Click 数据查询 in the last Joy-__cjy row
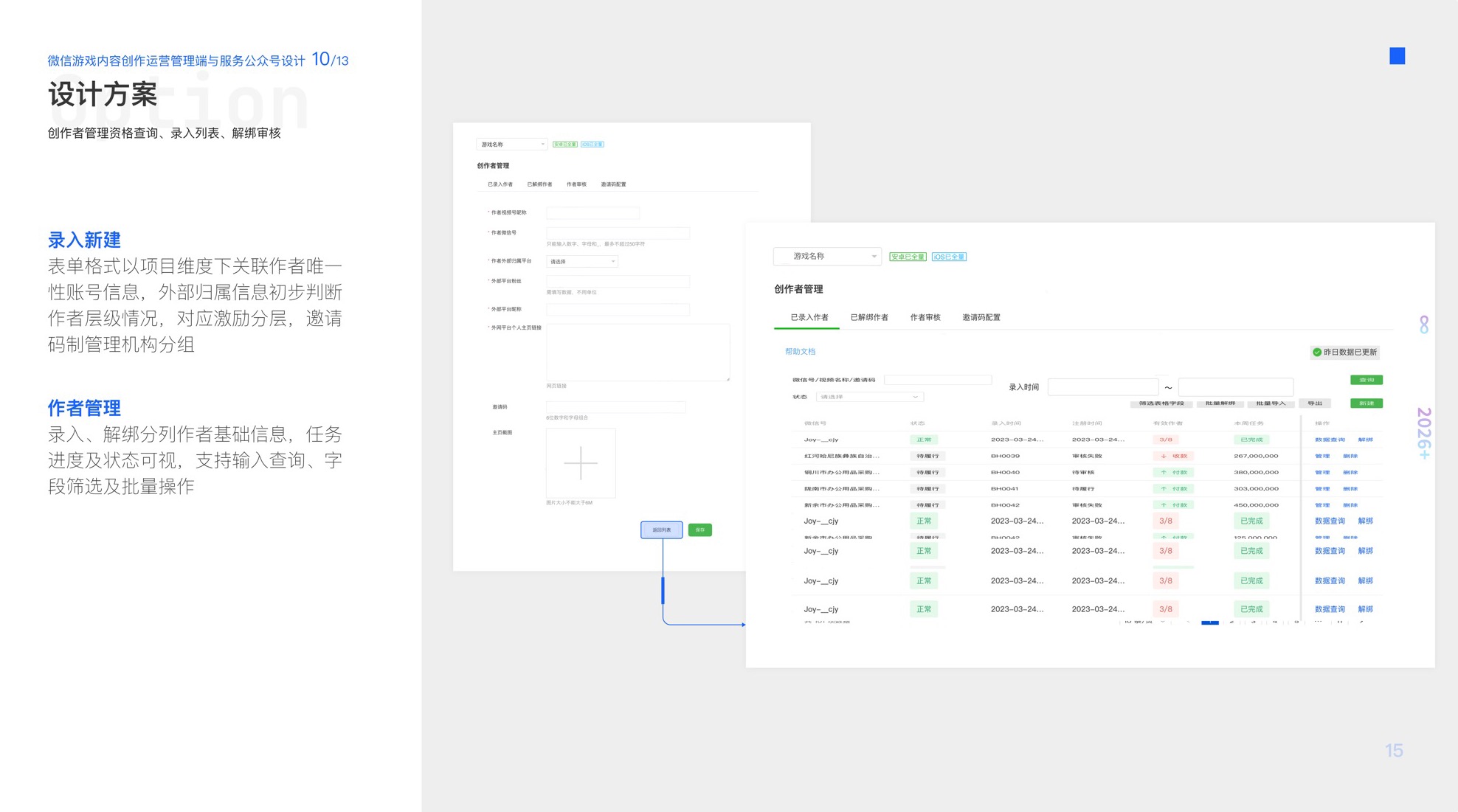The image size is (1458, 812). click(x=1330, y=609)
